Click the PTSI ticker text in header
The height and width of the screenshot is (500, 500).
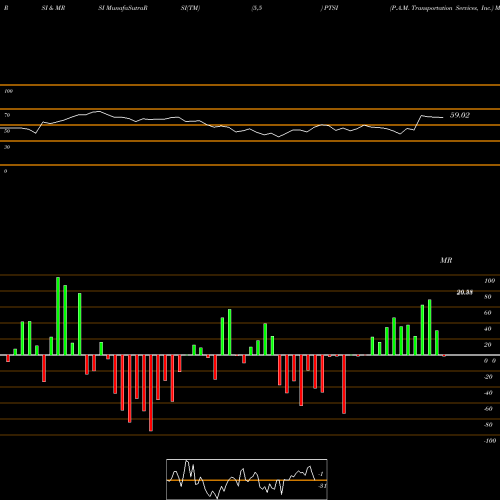click(331, 8)
